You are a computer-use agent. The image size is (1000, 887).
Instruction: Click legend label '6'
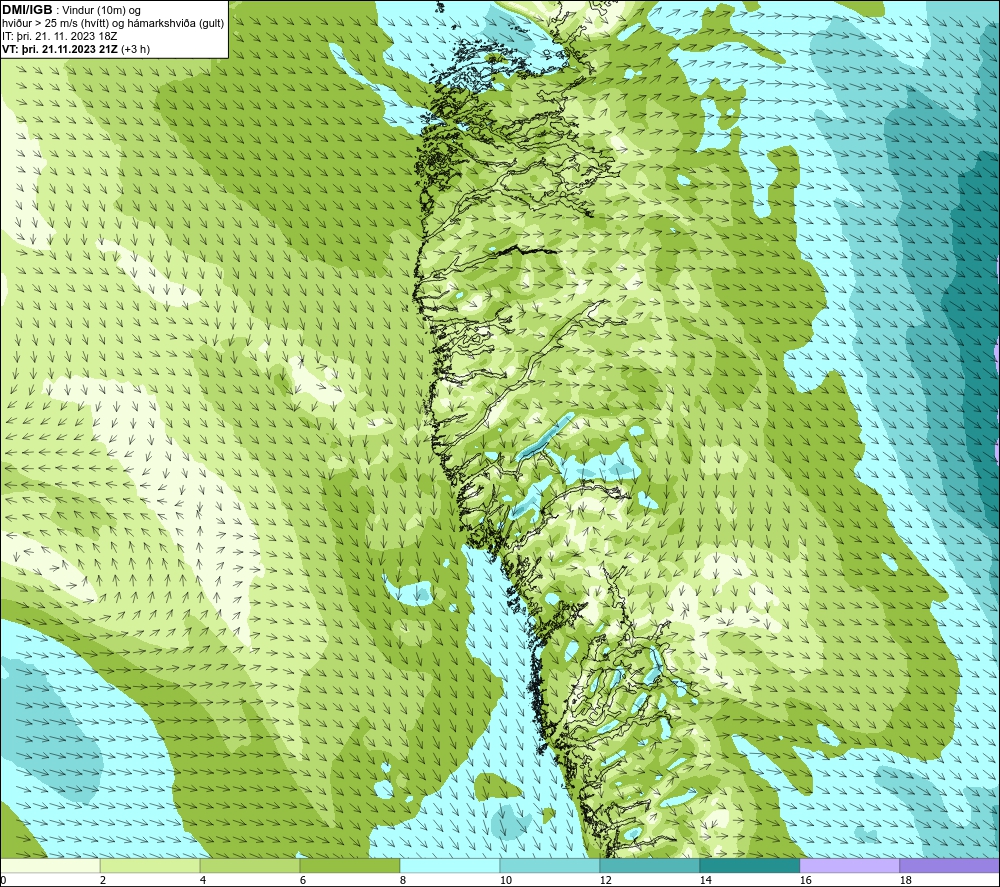pos(303,881)
